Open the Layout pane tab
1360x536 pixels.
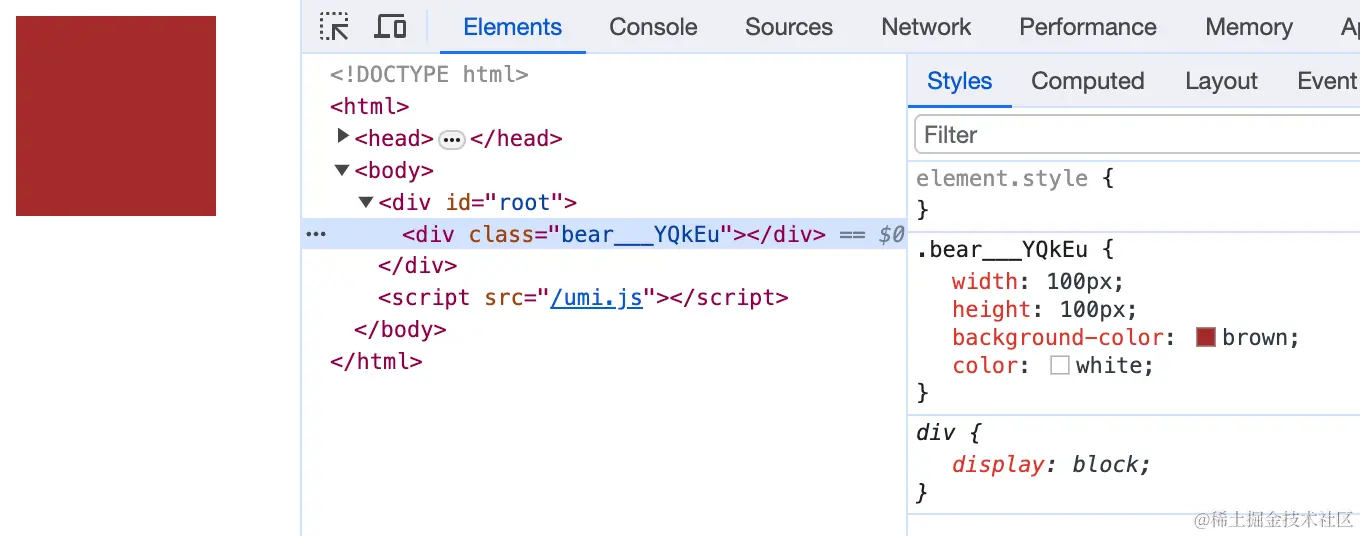(1221, 81)
